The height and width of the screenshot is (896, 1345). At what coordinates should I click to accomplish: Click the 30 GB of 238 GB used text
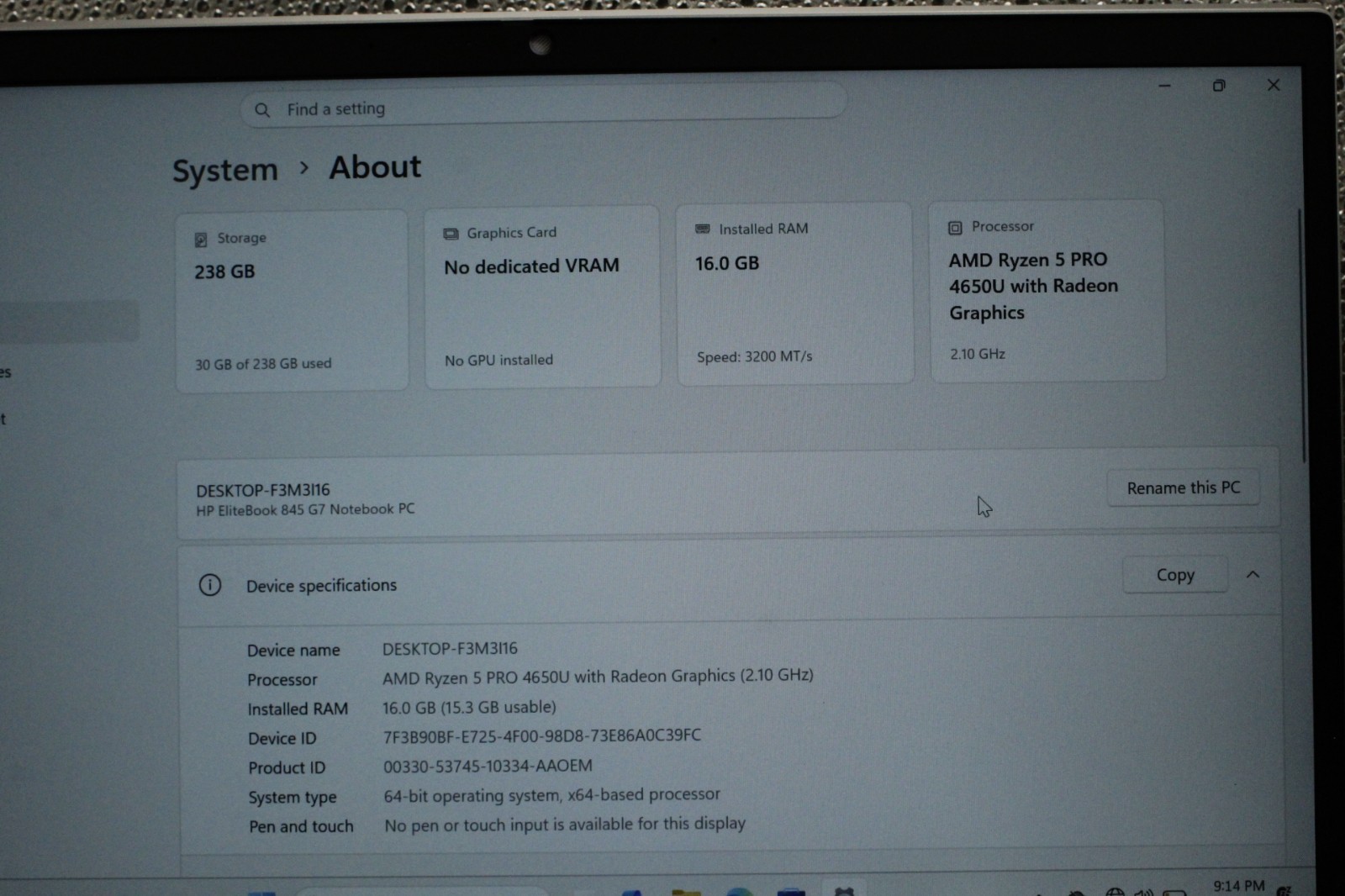(263, 364)
